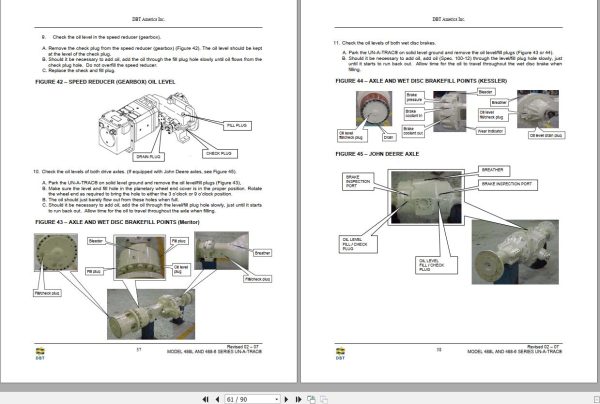Click the BREATHER label in Figure 45
The image size is (600, 404).
point(493,170)
